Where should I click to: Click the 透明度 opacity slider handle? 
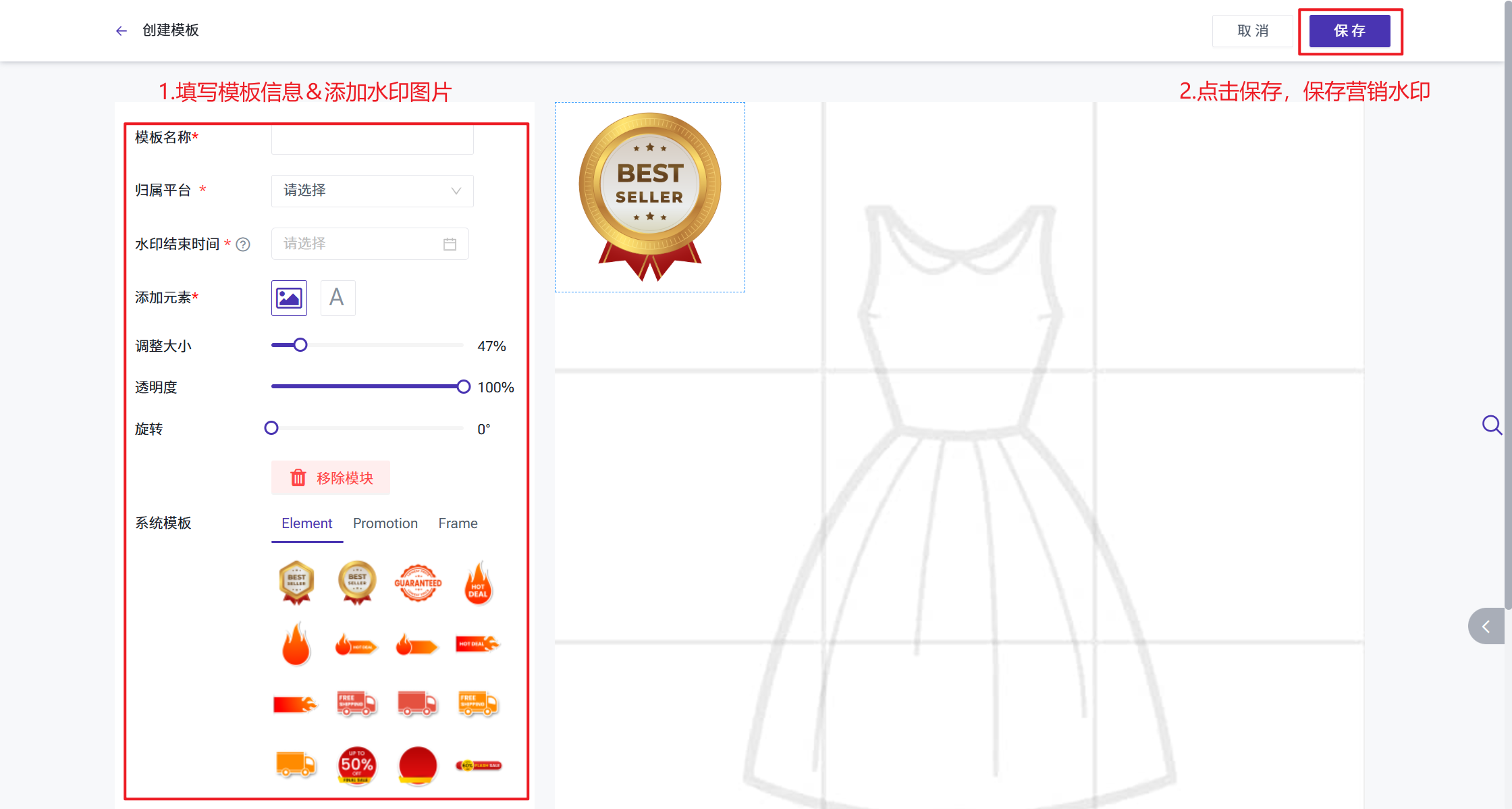[463, 386]
